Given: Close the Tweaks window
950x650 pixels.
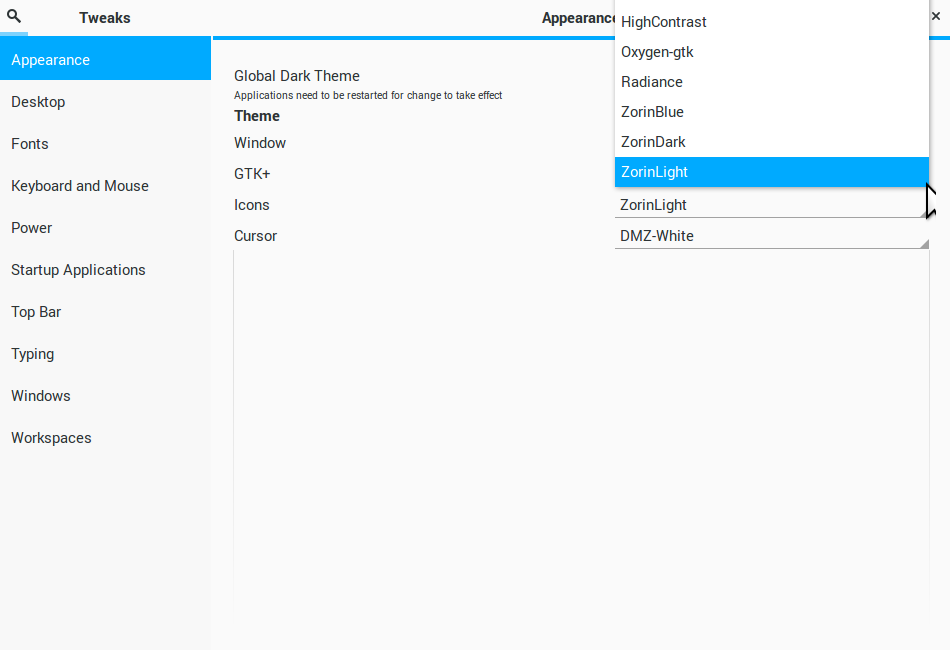Looking at the screenshot, I should 936,17.
